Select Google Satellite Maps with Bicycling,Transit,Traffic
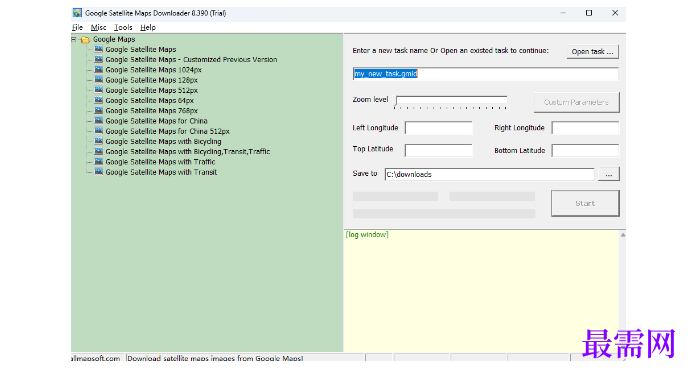The height and width of the screenshot is (375, 694). pyautogui.click(x=188, y=152)
